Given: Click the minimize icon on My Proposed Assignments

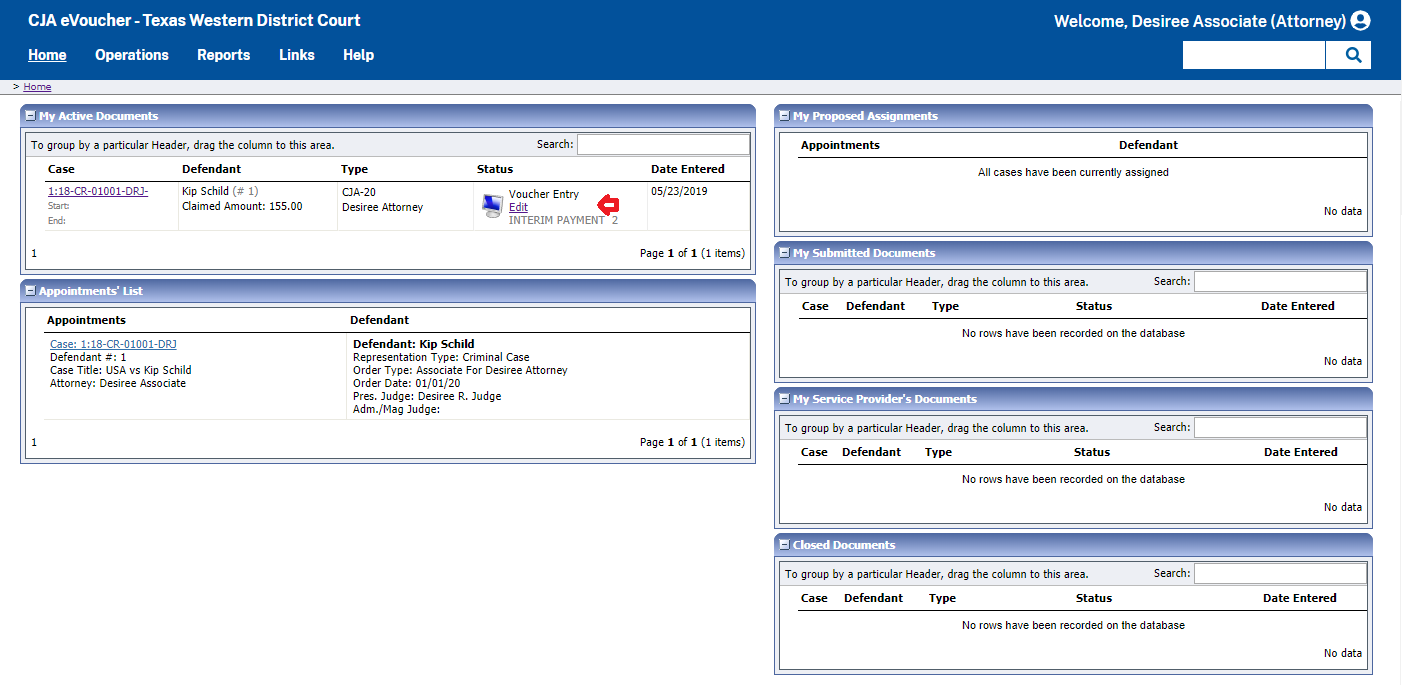Looking at the screenshot, I should 784,115.
